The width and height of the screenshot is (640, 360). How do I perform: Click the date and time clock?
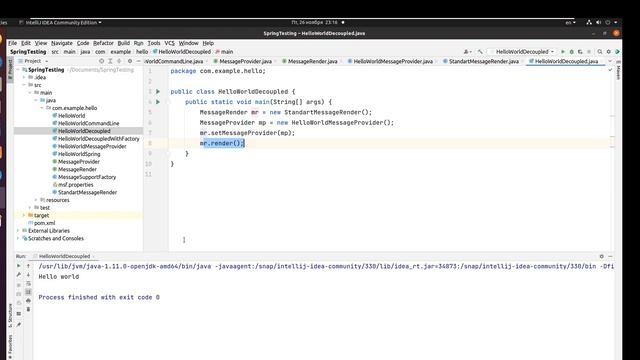pos(315,22)
